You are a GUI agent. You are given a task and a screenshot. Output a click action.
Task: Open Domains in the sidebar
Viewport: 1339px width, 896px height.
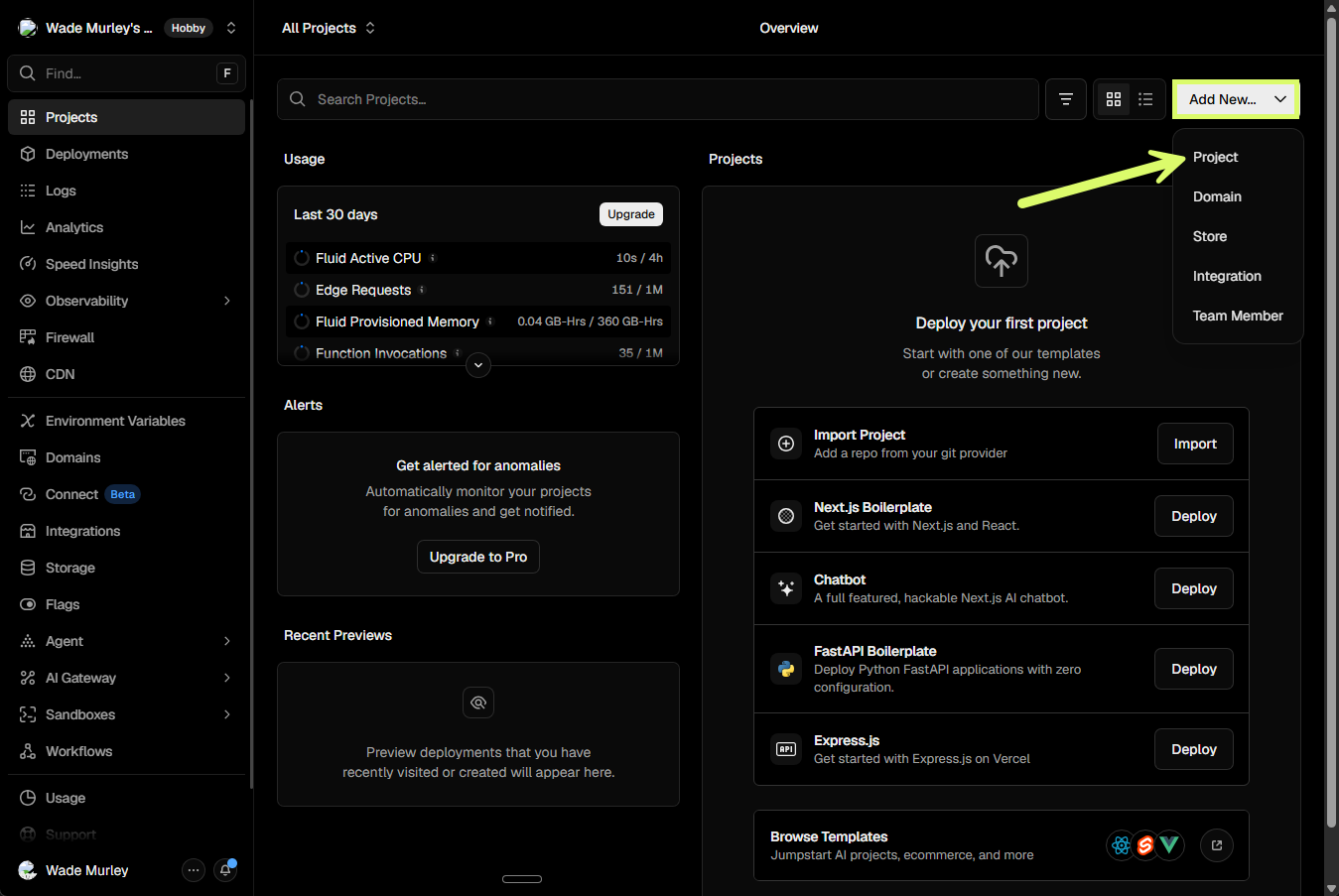click(x=126, y=457)
